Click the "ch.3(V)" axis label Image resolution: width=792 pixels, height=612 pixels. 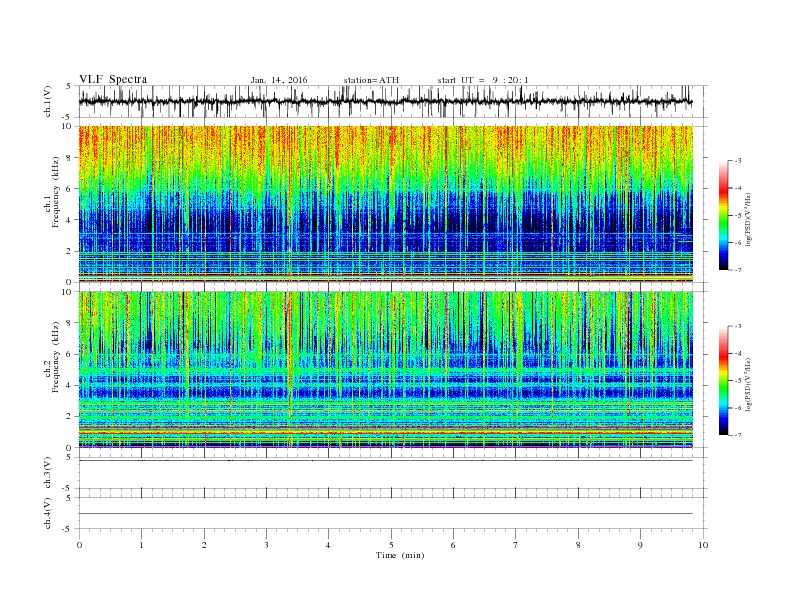coord(48,473)
